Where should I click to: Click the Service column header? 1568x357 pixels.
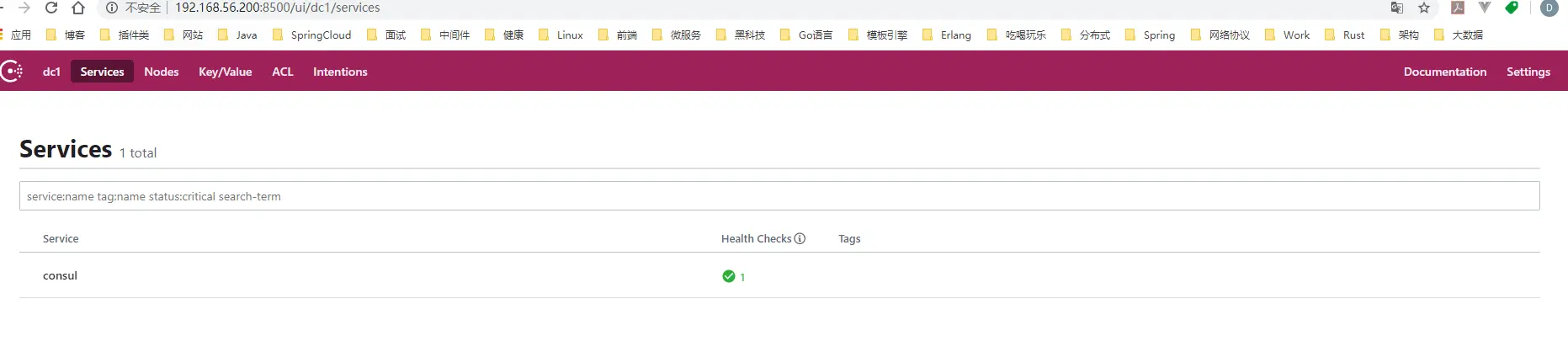pyautogui.click(x=61, y=238)
